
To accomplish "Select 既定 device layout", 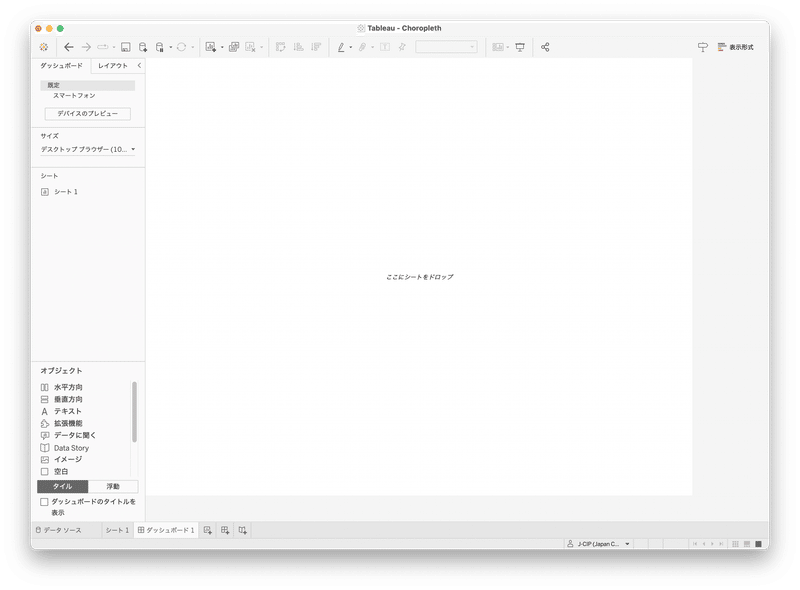I will point(88,85).
